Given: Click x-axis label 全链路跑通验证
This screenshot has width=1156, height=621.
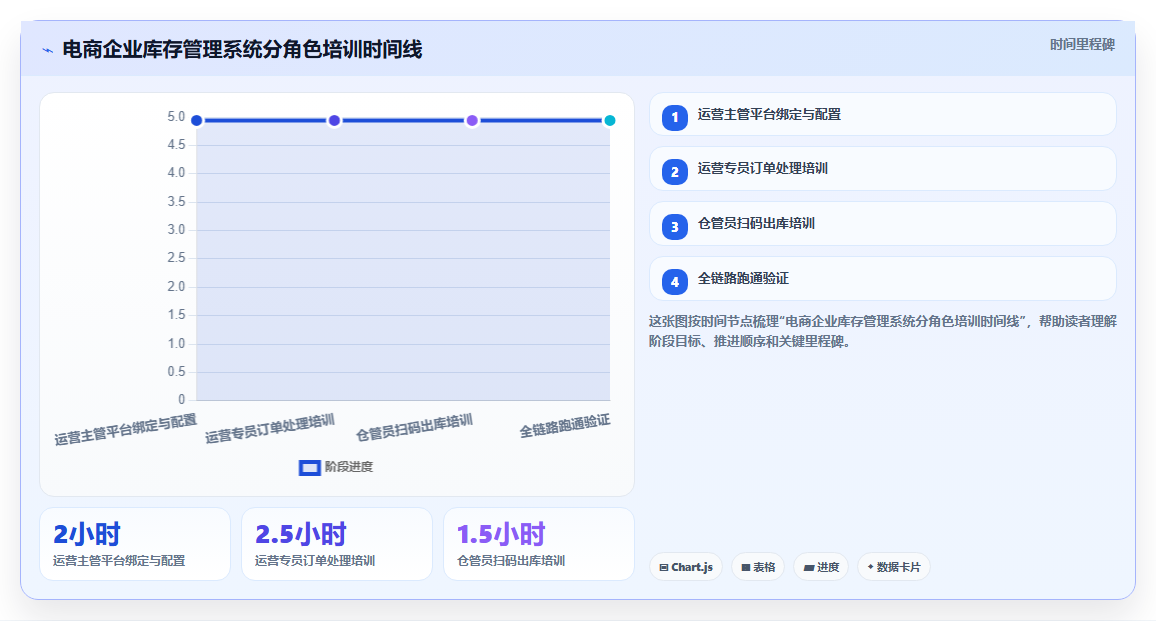Looking at the screenshot, I should (x=565, y=426).
